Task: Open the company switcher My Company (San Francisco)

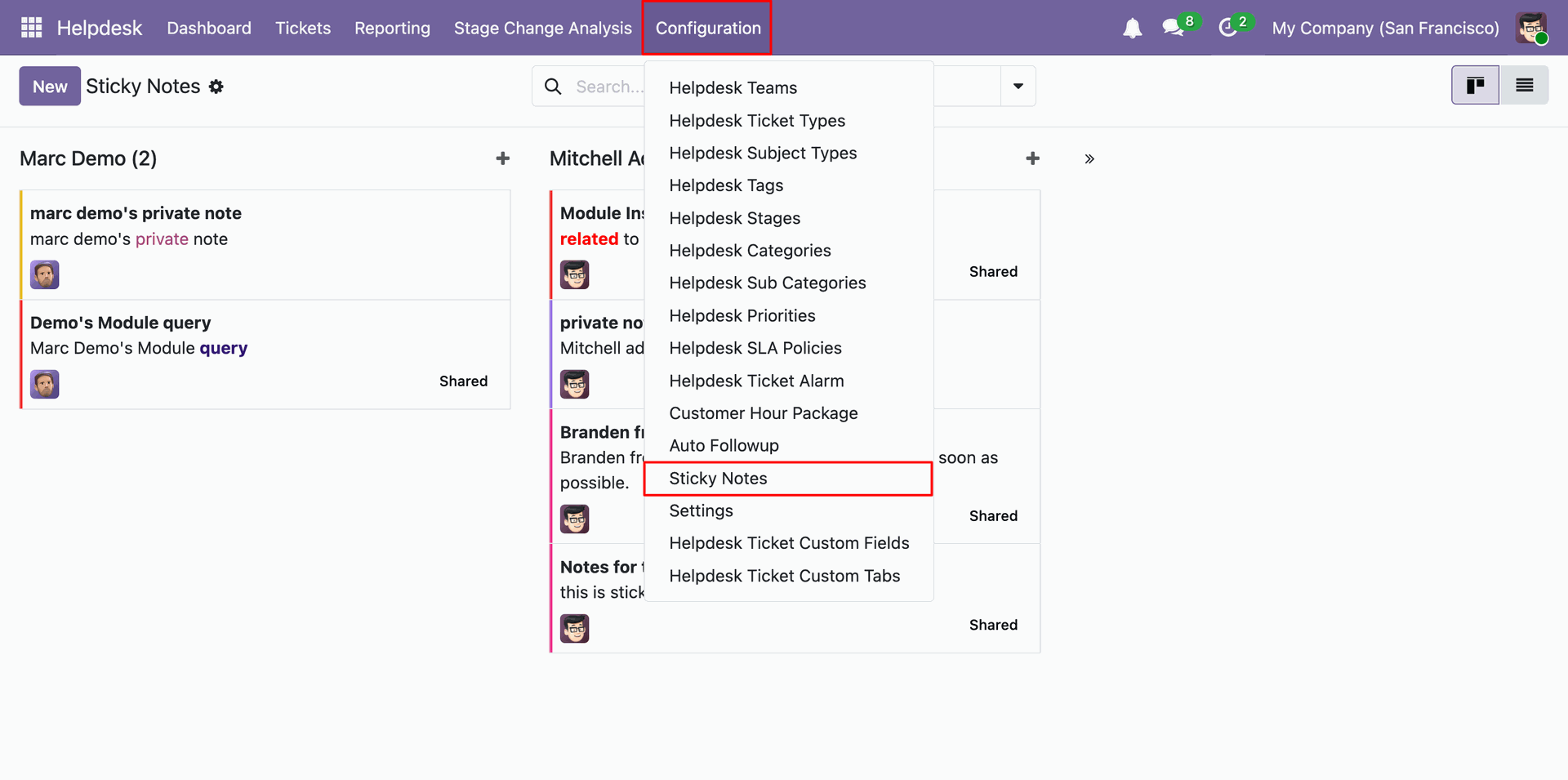Action: [x=1385, y=29]
